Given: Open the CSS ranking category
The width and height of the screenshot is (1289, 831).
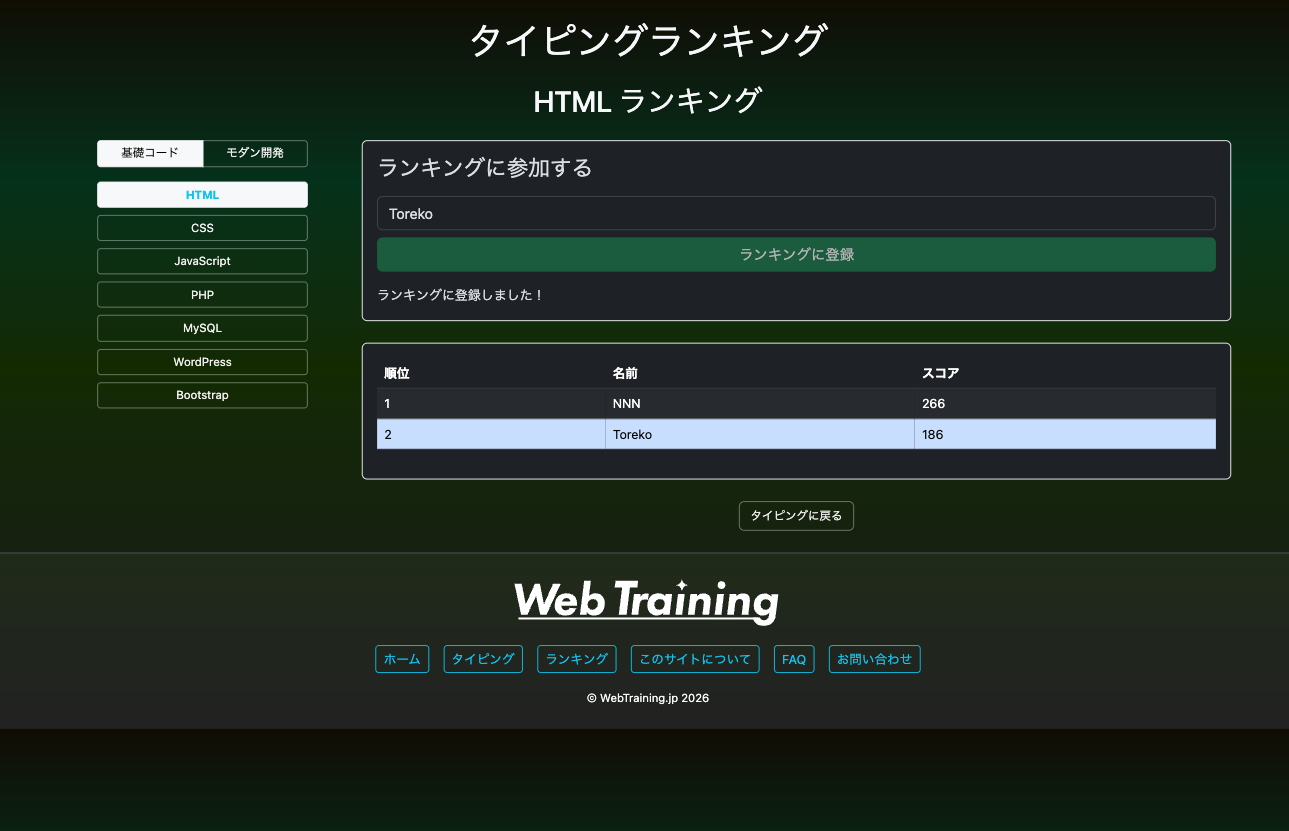Looking at the screenshot, I should click(202, 228).
